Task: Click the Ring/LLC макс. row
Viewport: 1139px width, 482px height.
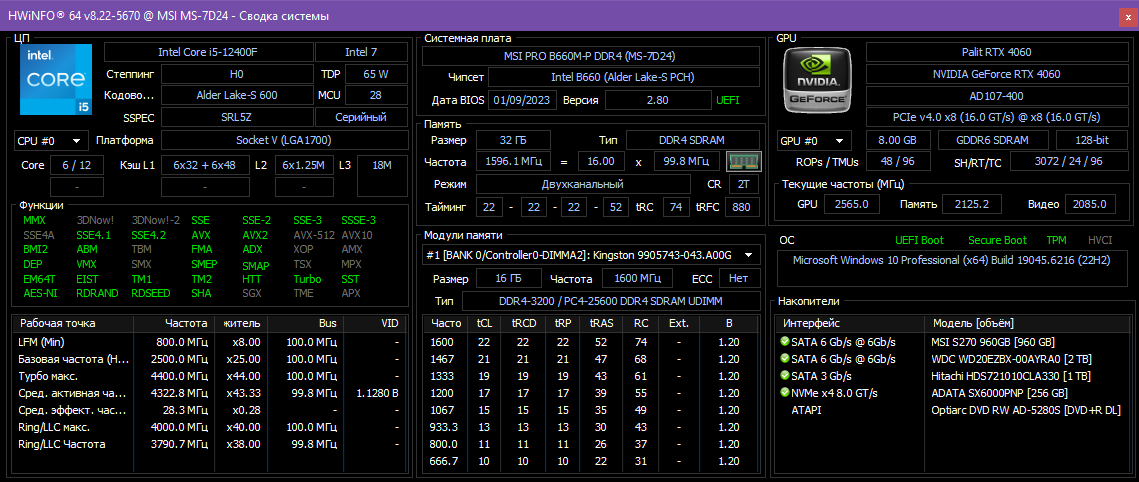Action: 209,427
